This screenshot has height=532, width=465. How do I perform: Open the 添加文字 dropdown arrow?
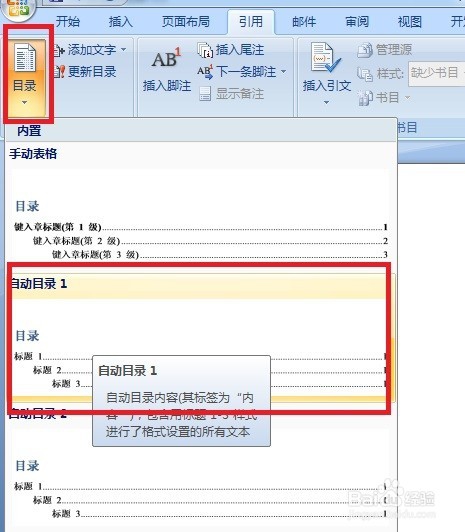point(123,50)
